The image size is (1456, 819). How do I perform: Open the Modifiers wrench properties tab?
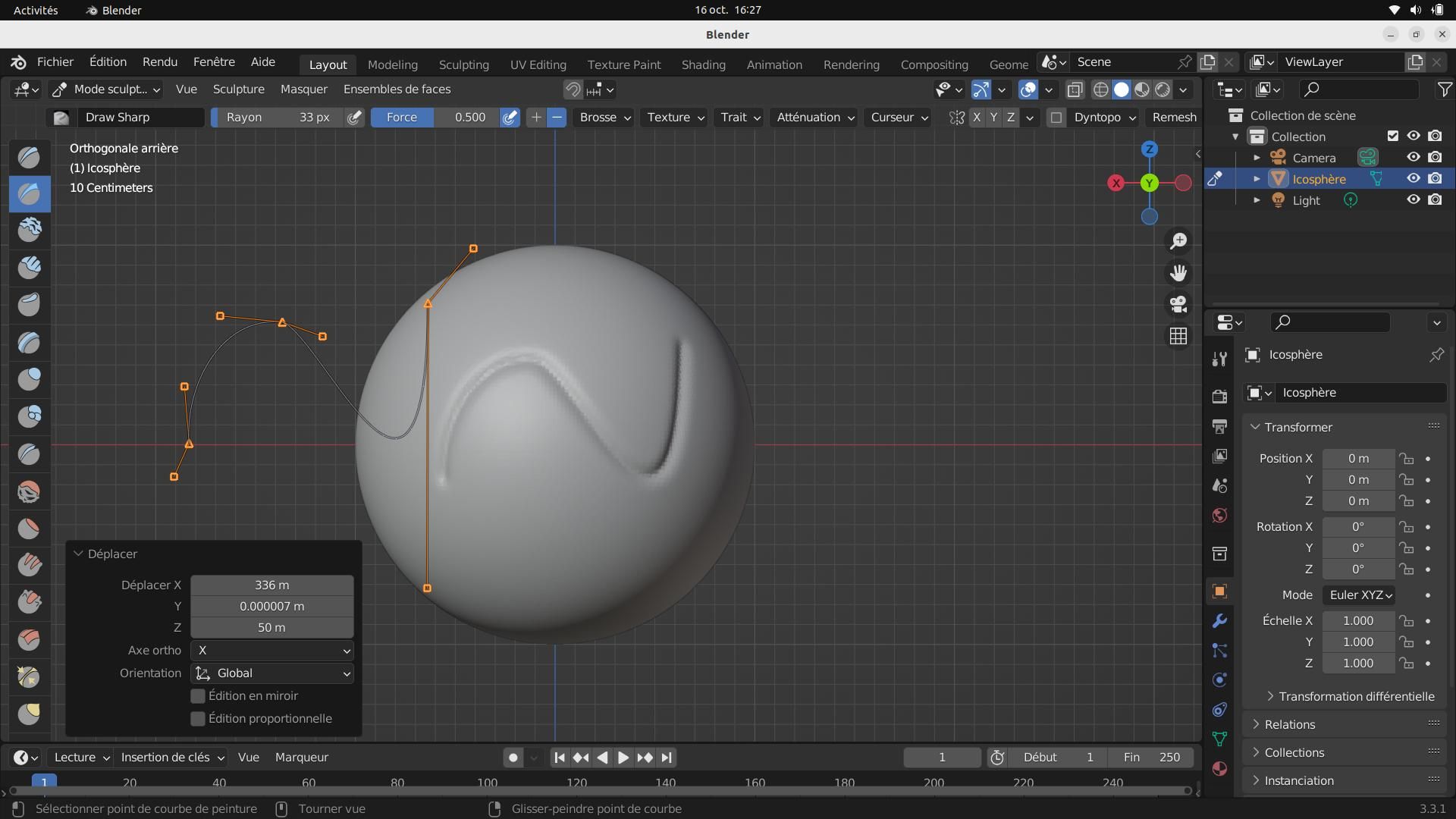click(x=1219, y=621)
